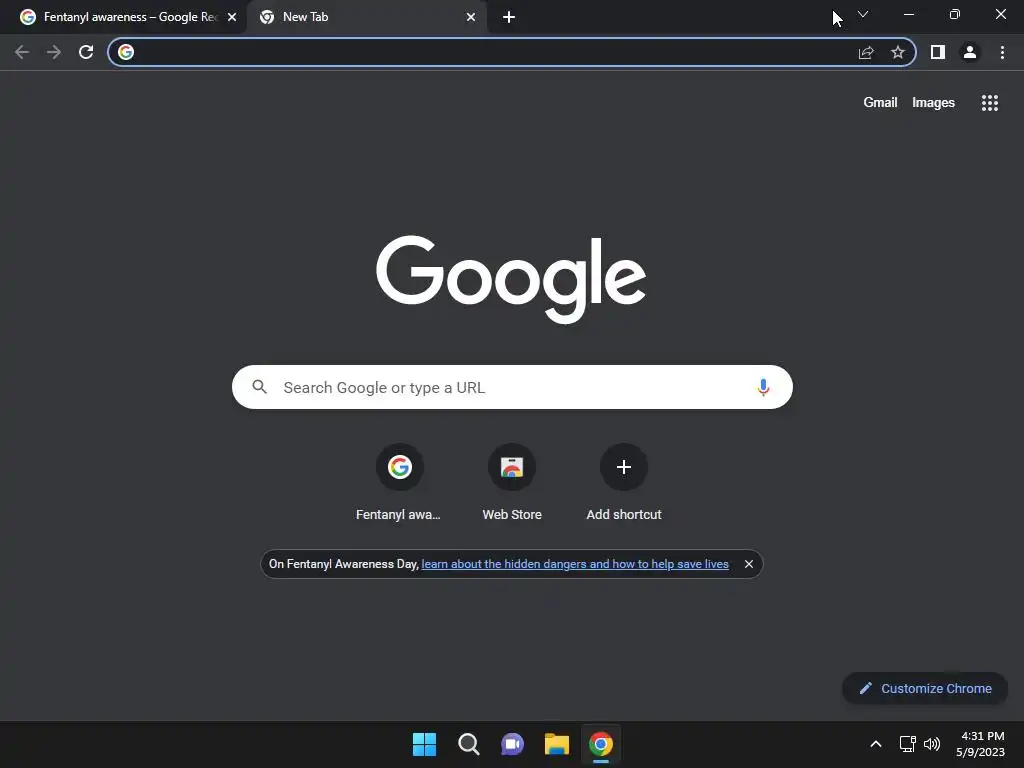Click the browser back arrow
Viewport: 1024px width, 768px height.
(x=22, y=52)
